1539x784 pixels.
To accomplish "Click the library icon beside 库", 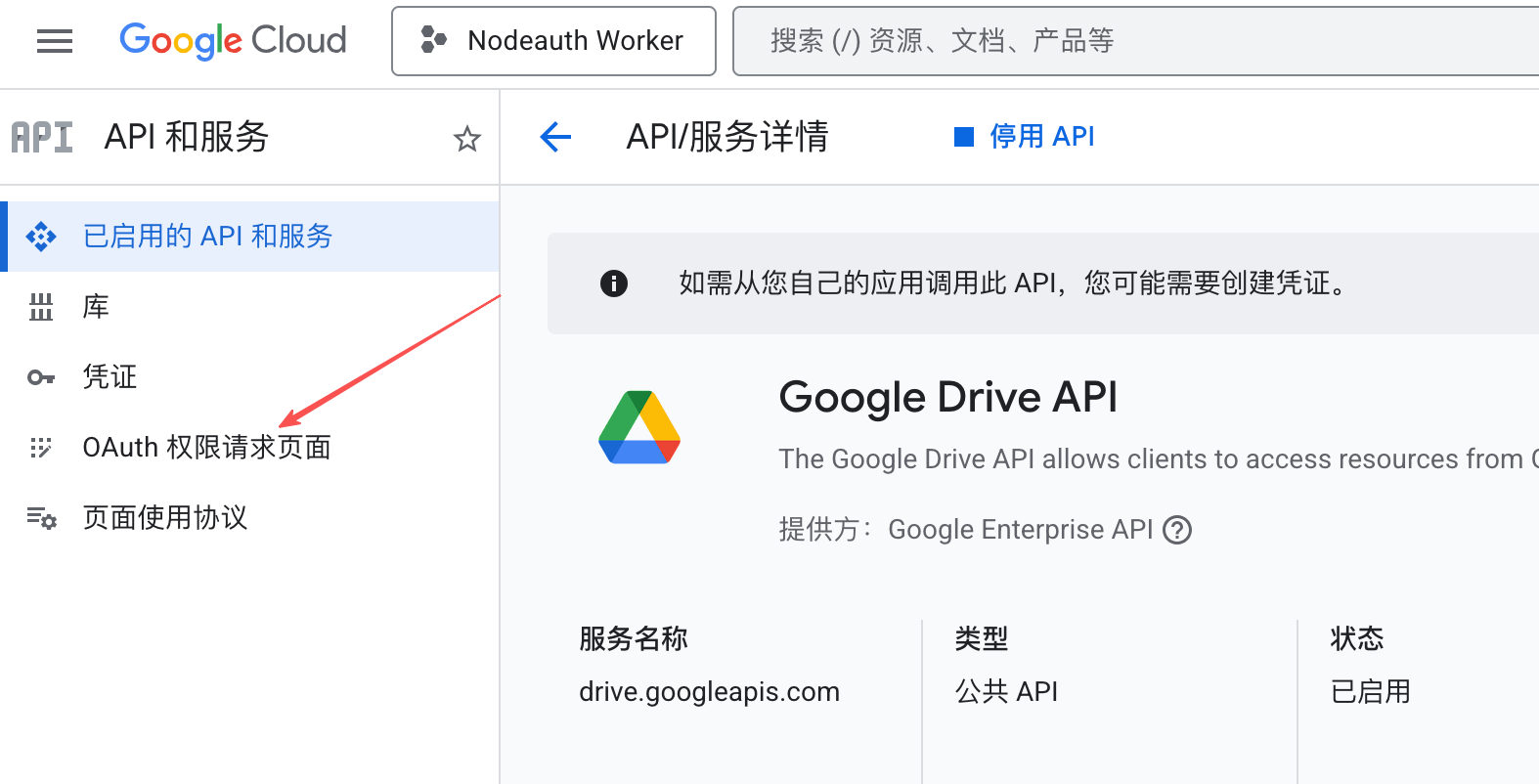I will point(41,307).
